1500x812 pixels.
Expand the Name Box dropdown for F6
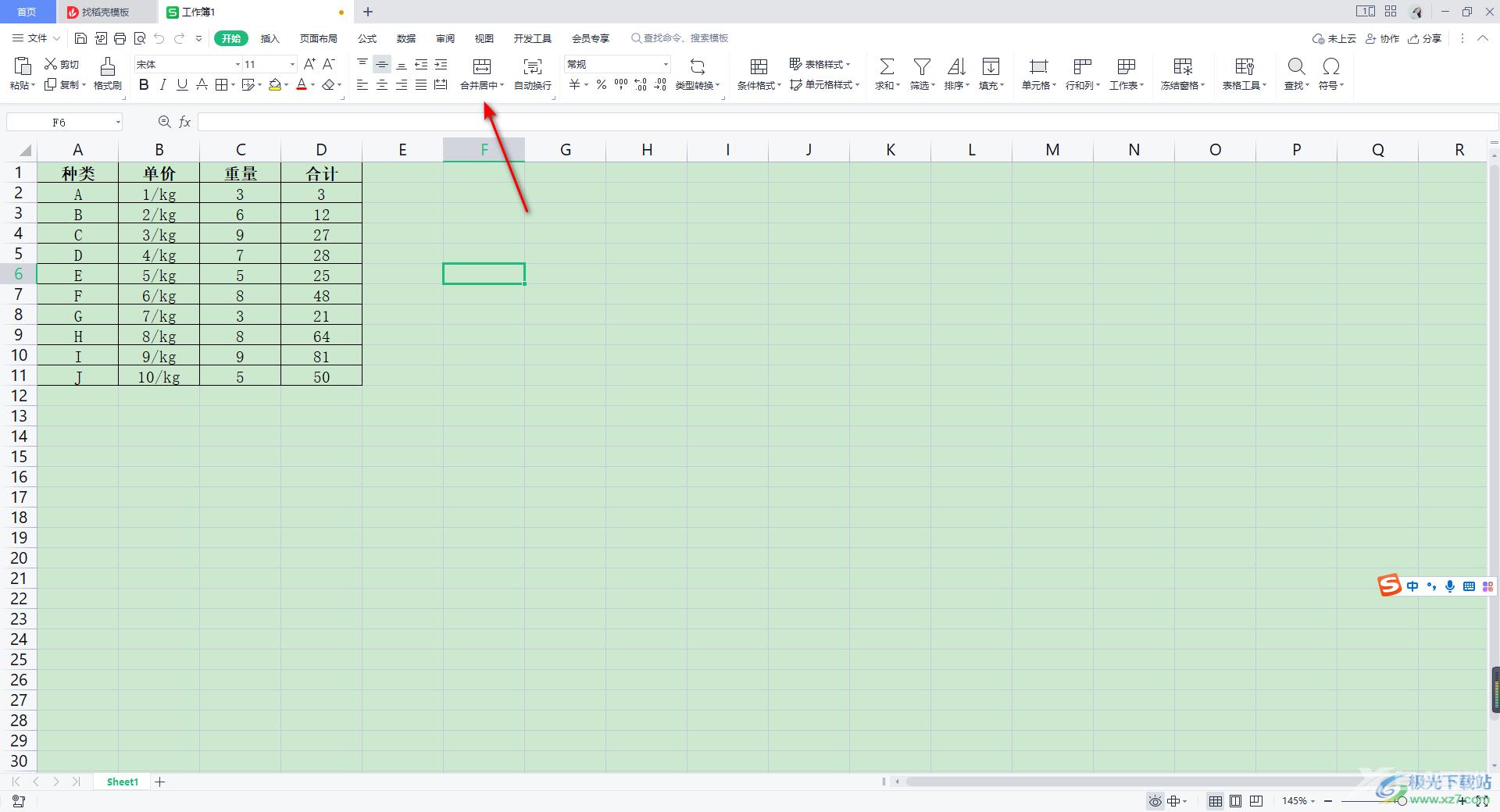click(118, 122)
